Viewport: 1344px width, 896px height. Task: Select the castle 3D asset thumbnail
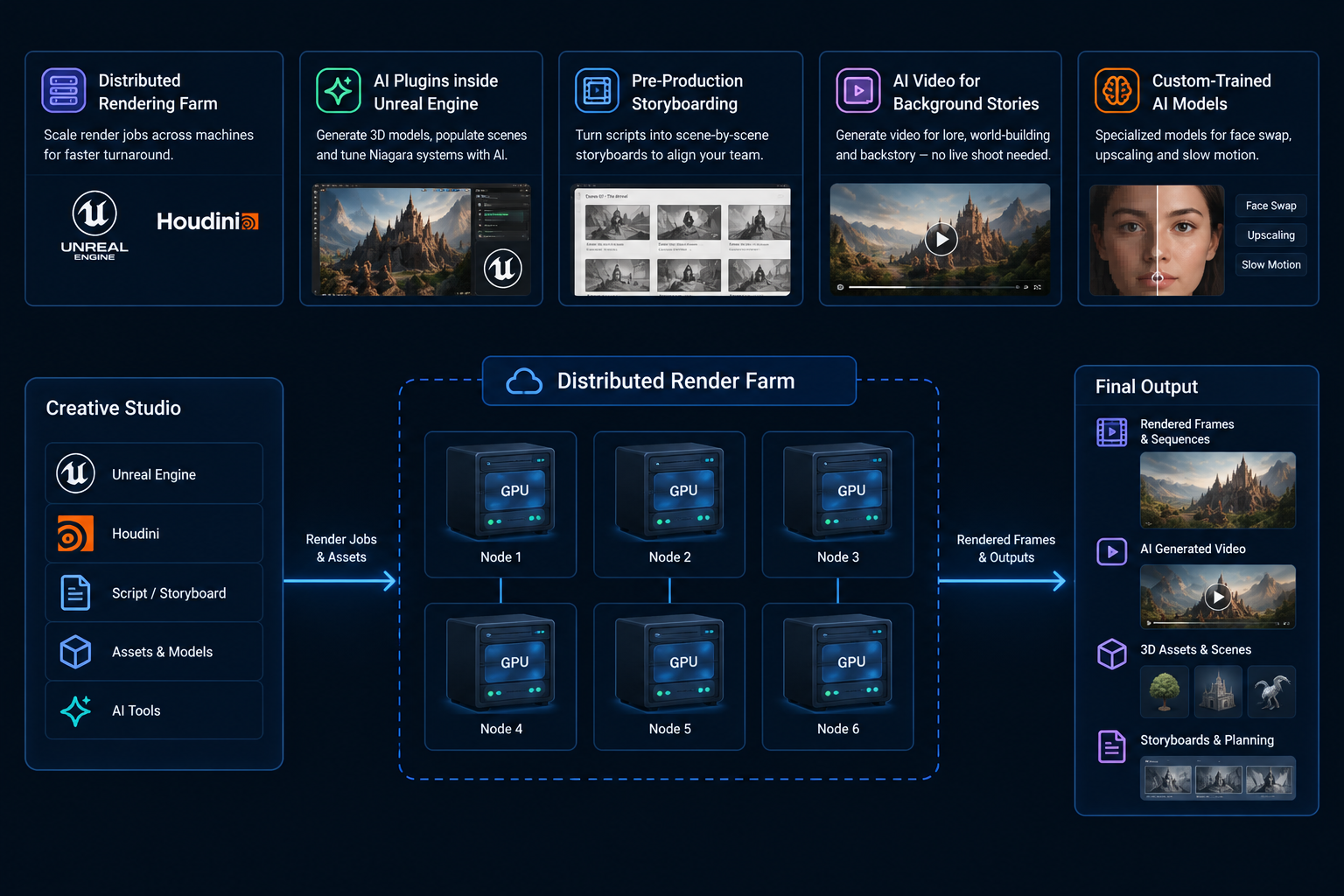(1218, 691)
